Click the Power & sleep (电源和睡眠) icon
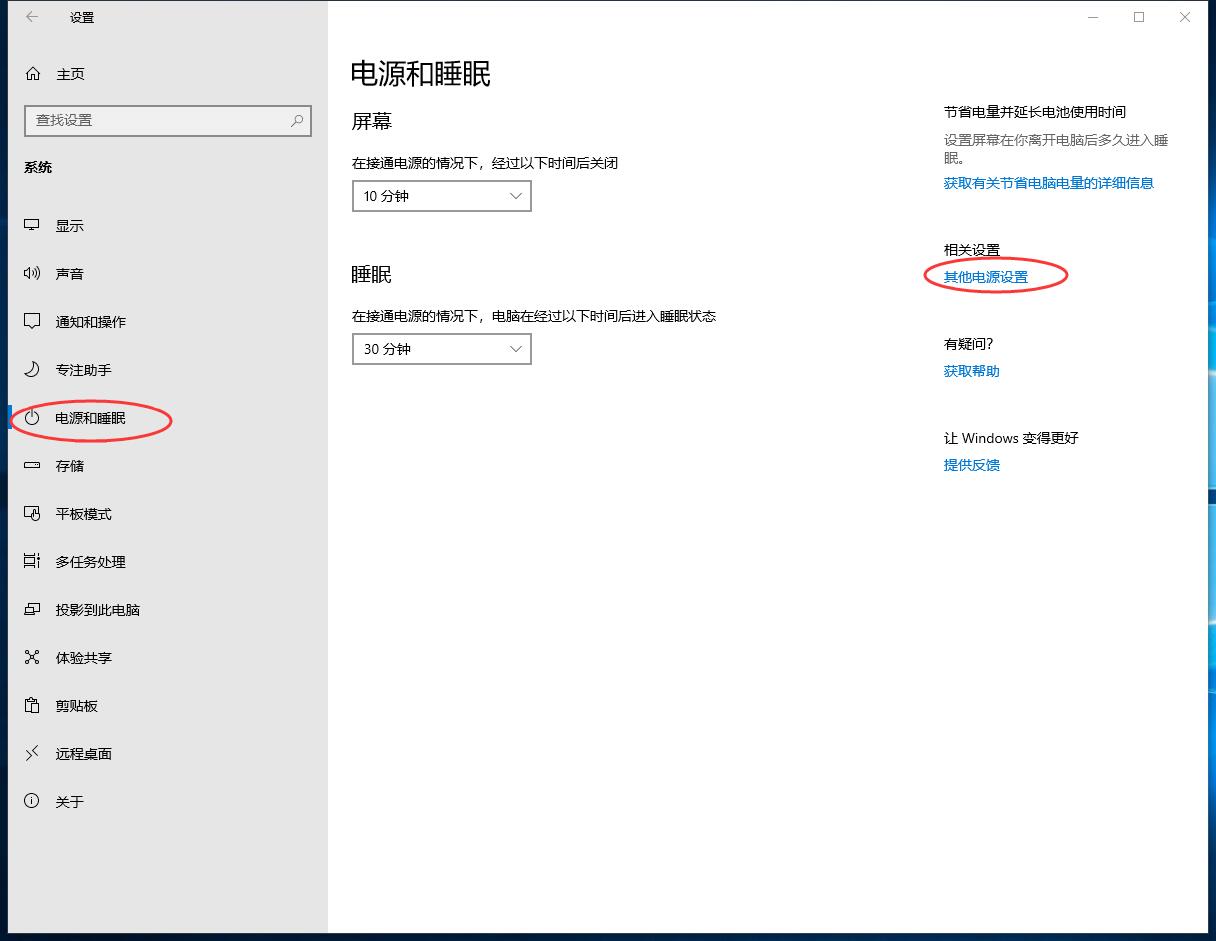Image resolution: width=1216 pixels, height=941 pixels. tap(32, 418)
